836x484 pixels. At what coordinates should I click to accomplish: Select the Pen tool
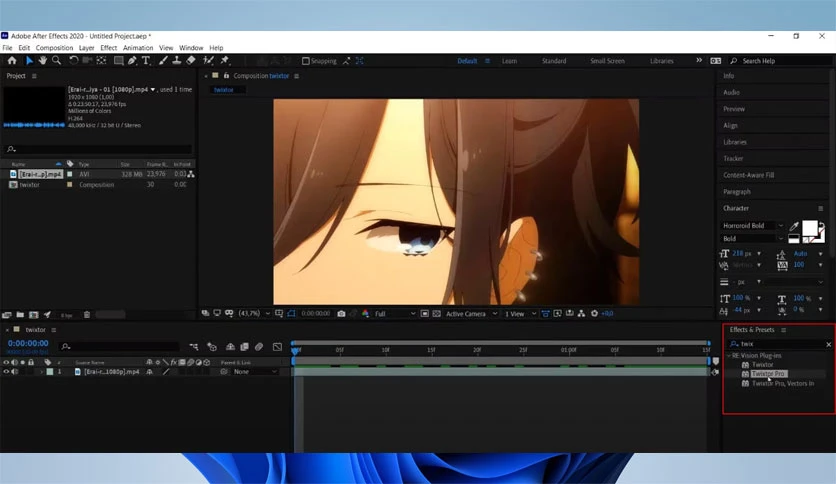pos(132,61)
